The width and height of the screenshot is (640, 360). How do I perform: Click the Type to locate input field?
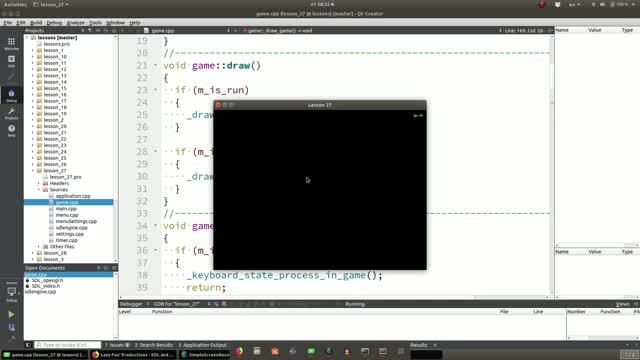(67, 345)
